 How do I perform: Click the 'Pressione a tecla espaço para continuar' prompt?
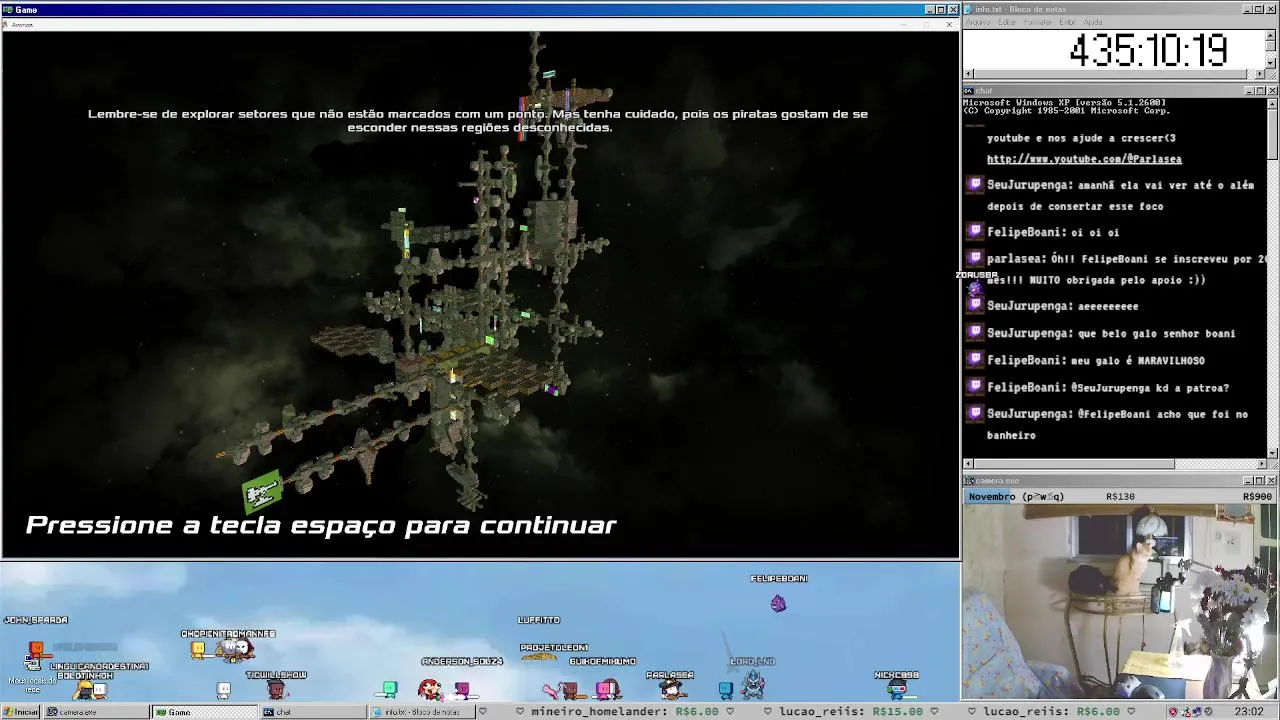(321, 525)
